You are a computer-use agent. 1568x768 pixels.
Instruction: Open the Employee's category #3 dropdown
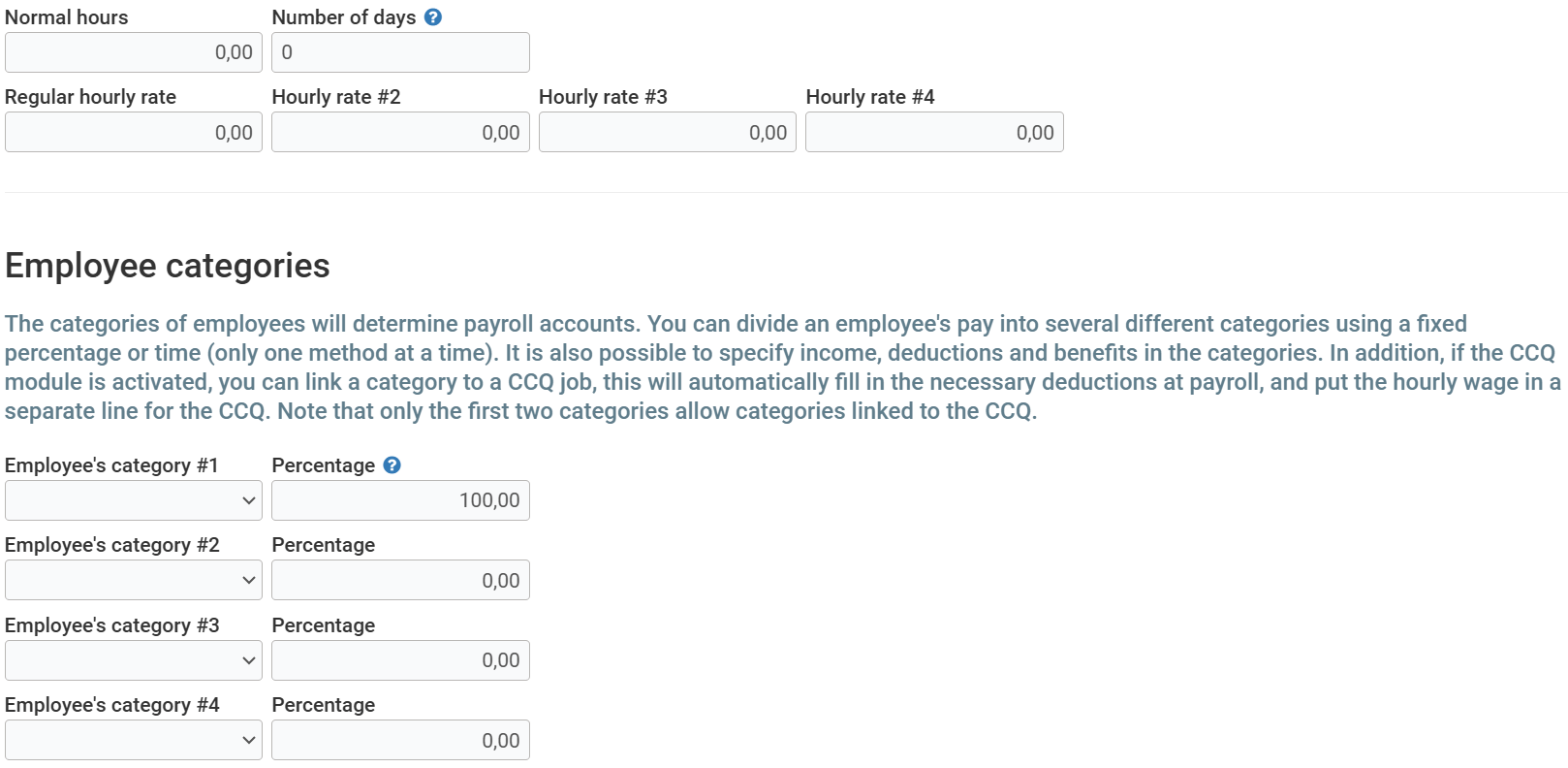(x=134, y=660)
